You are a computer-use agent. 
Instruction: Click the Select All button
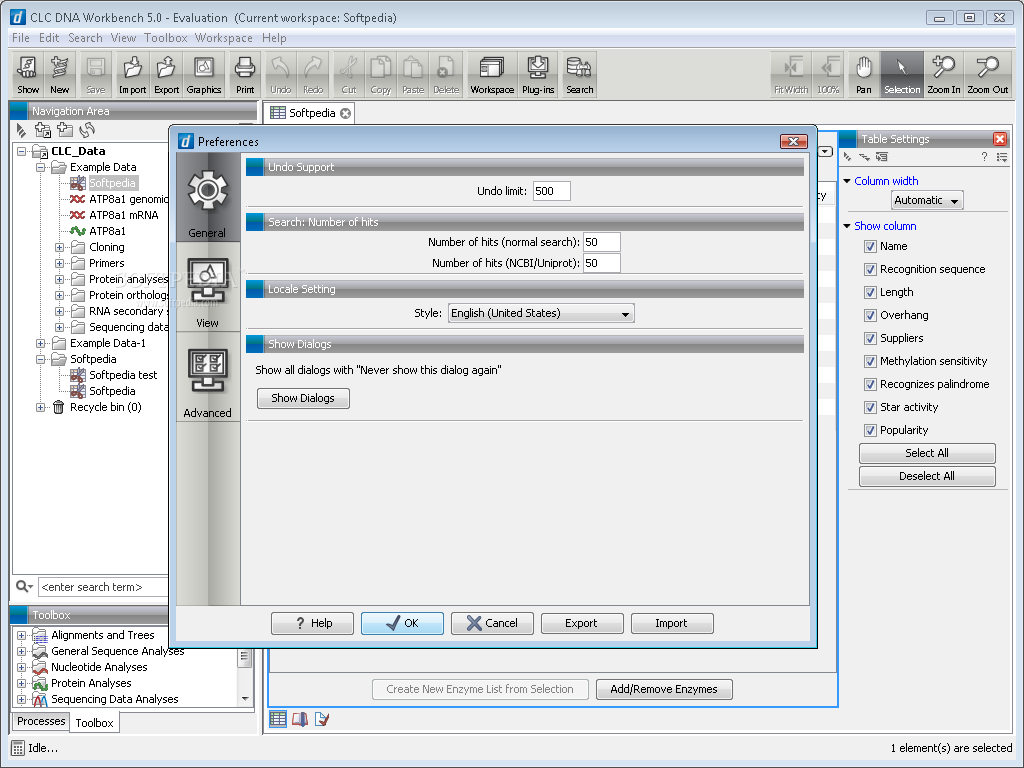(x=927, y=453)
